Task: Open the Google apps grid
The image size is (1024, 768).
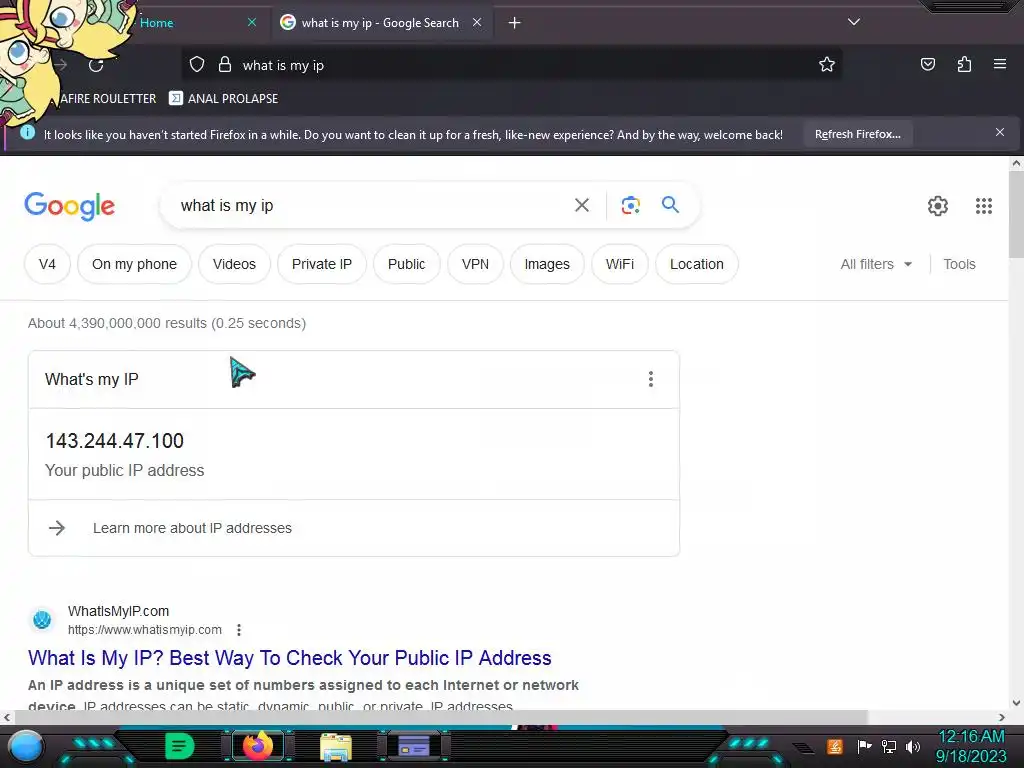Action: click(x=984, y=206)
